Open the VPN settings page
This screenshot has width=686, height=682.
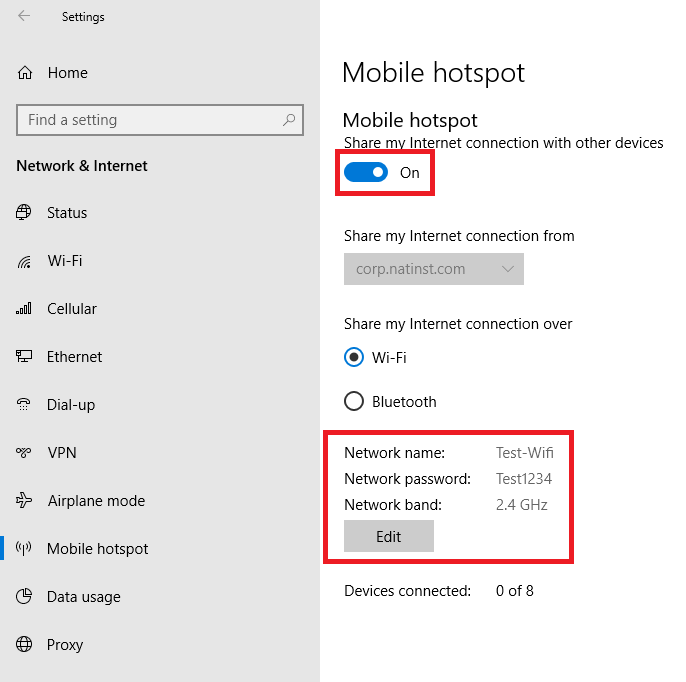62,452
